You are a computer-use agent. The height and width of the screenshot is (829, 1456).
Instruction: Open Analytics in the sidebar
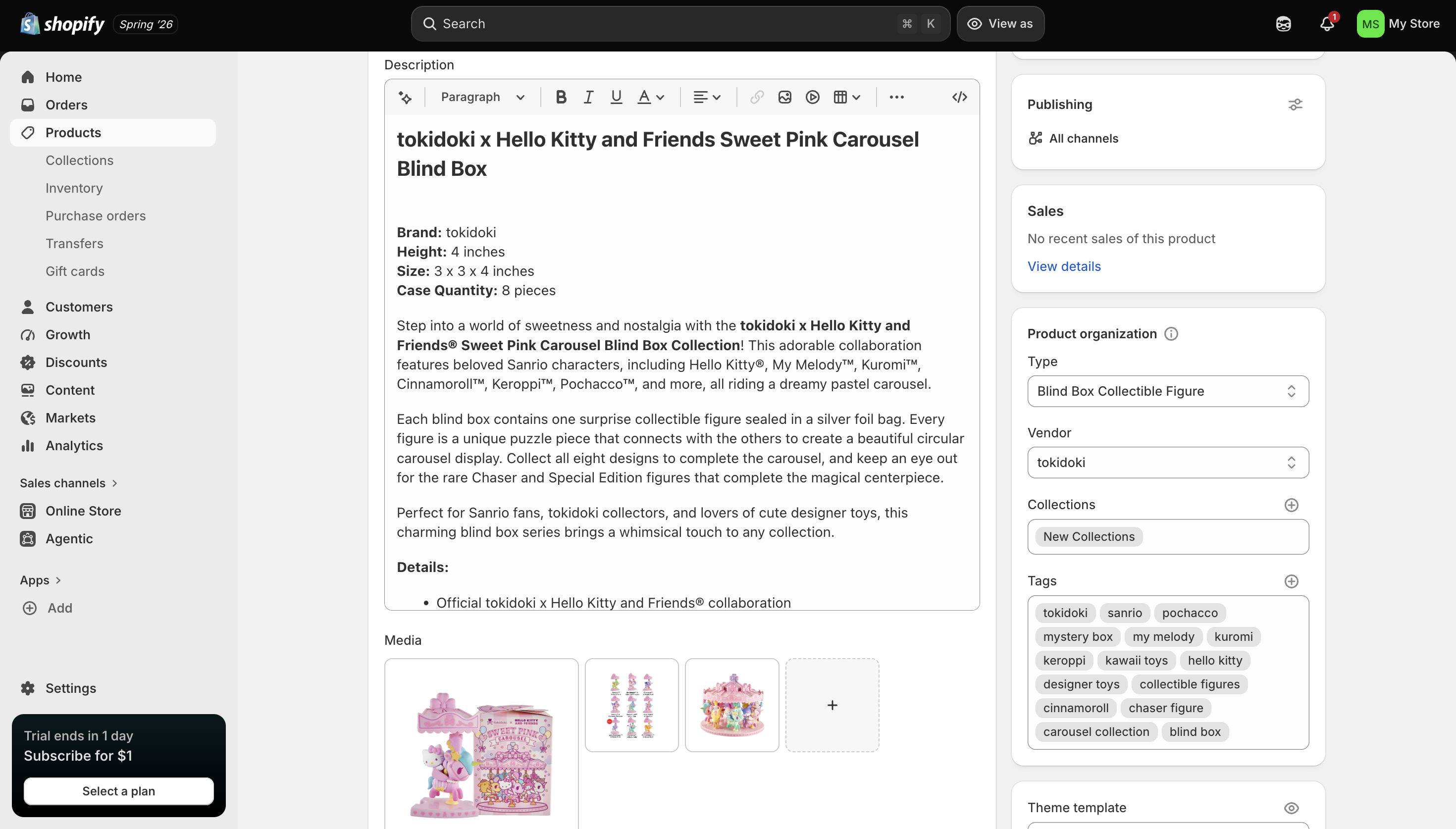pos(113,445)
